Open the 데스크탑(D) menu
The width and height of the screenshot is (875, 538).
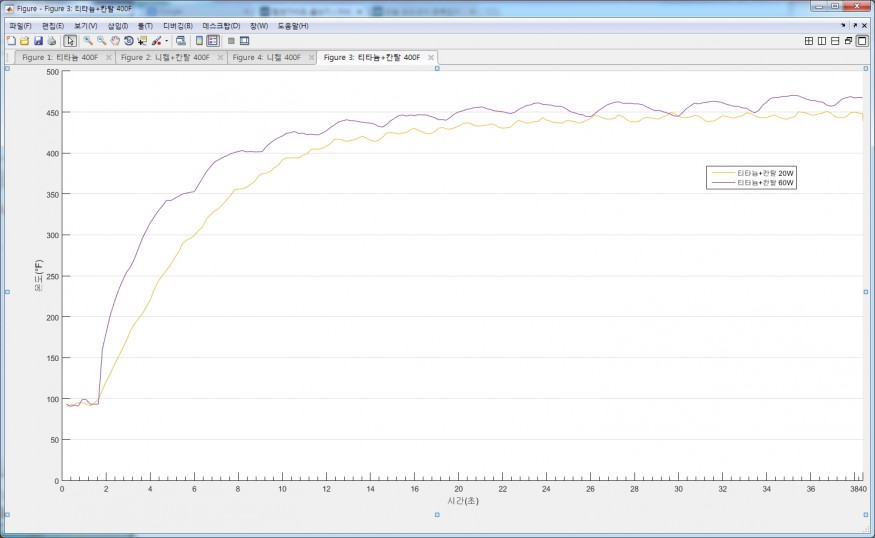[x=221, y=26]
